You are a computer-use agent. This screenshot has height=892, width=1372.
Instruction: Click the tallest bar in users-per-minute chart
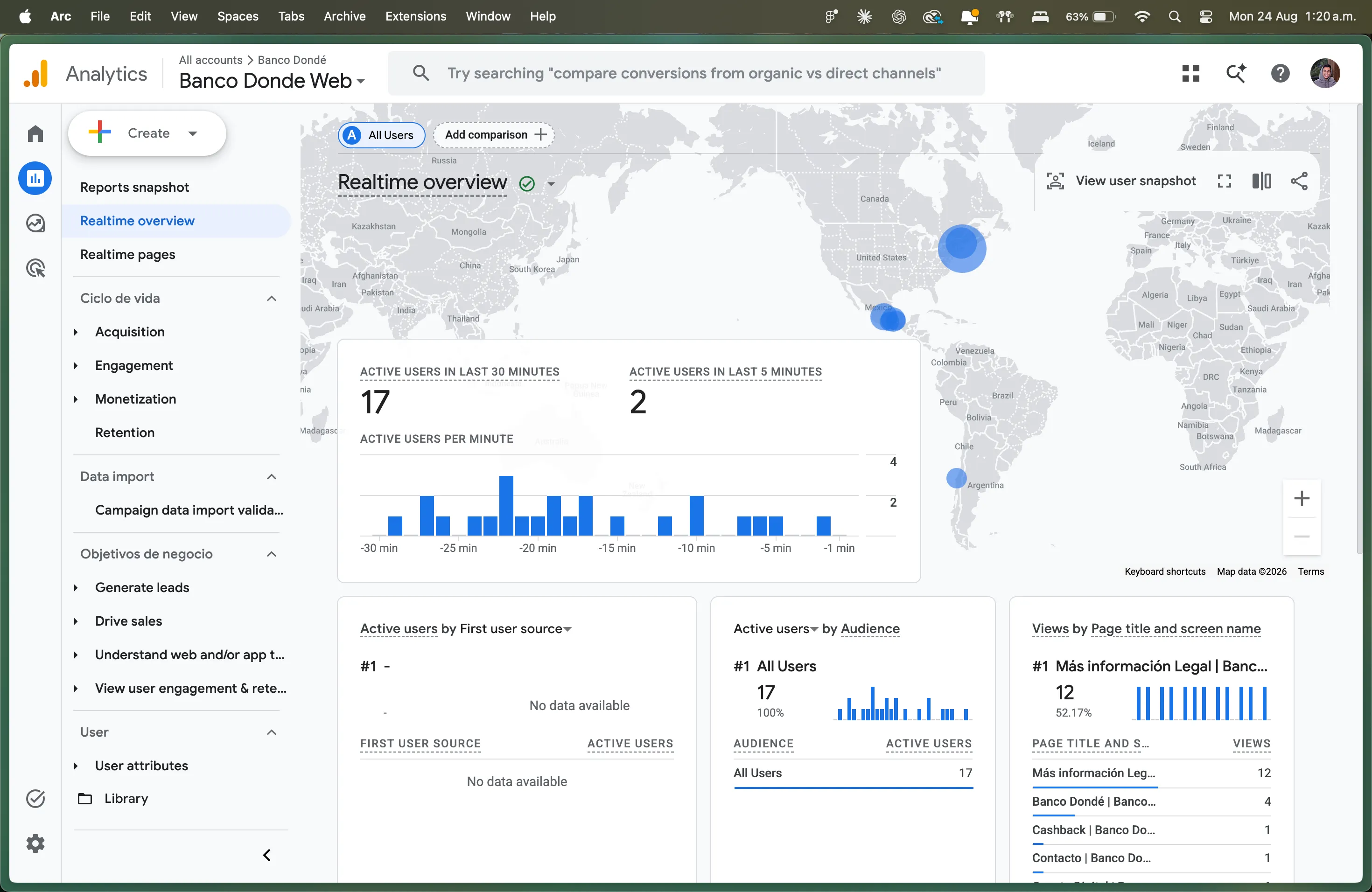506,505
